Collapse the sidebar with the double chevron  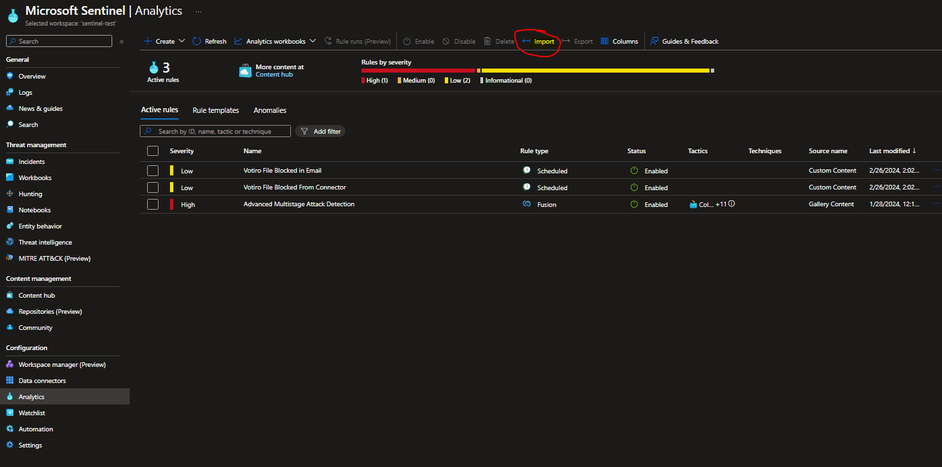122,41
